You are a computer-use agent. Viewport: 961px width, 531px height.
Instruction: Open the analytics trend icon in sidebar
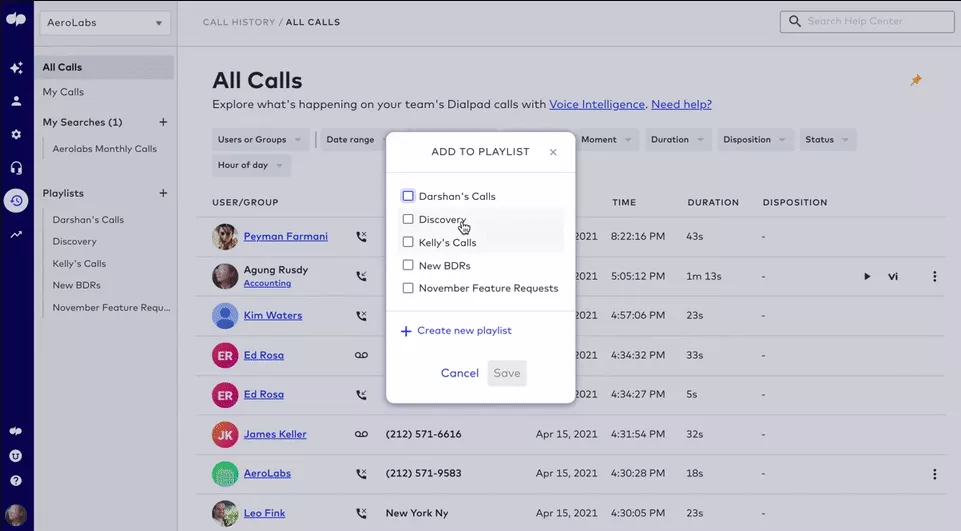click(16, 235)
